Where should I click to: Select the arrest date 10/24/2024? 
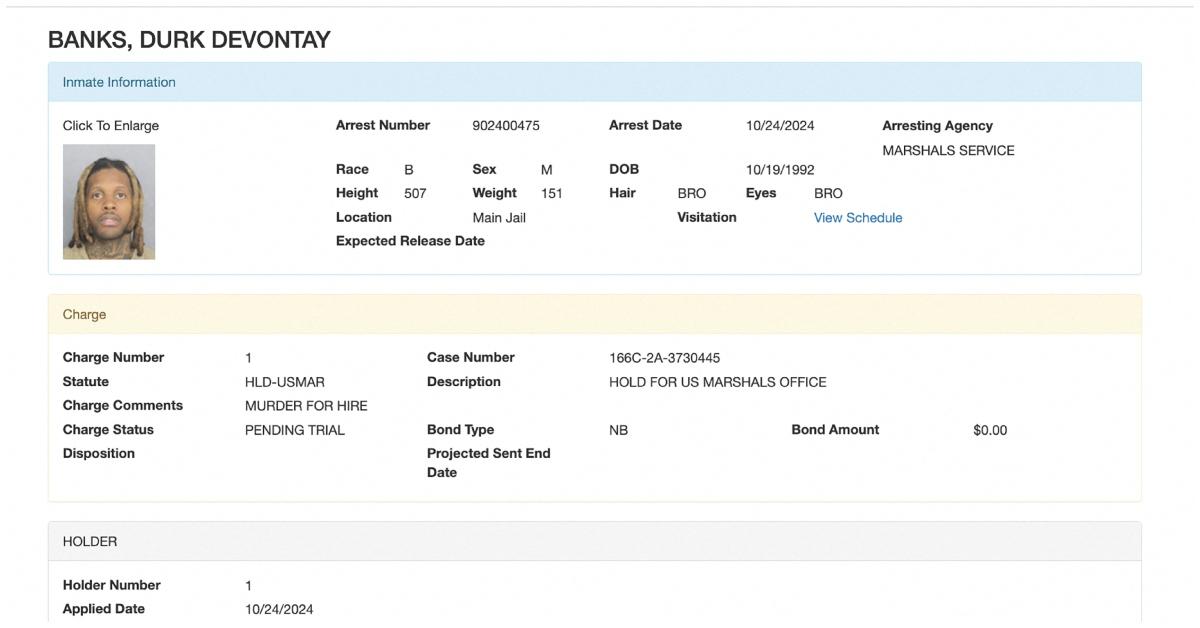click(x=778, y=125)
